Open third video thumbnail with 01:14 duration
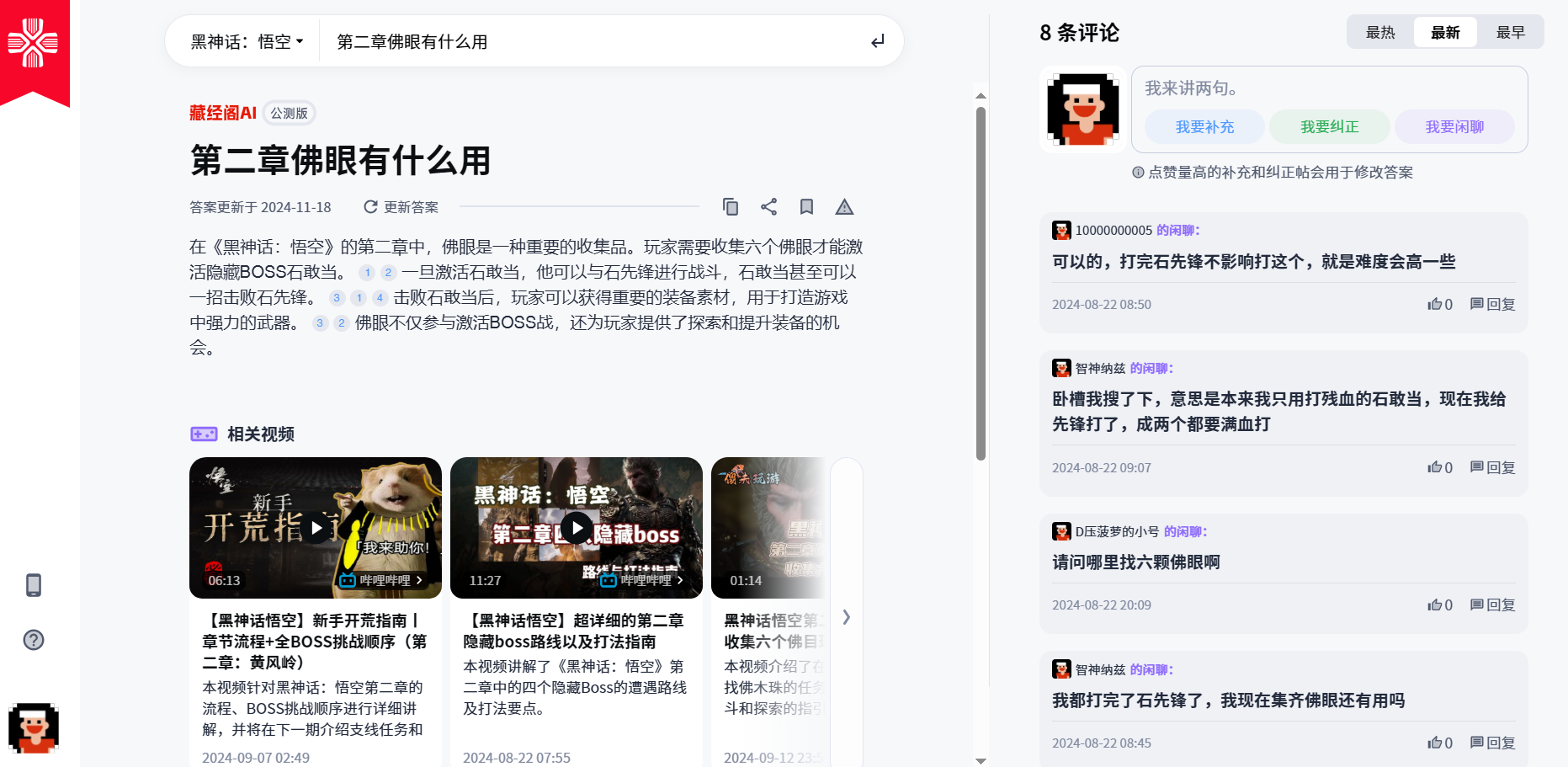Image resolution: width=1568 pixels, height=767 pixels. point(768,528)
